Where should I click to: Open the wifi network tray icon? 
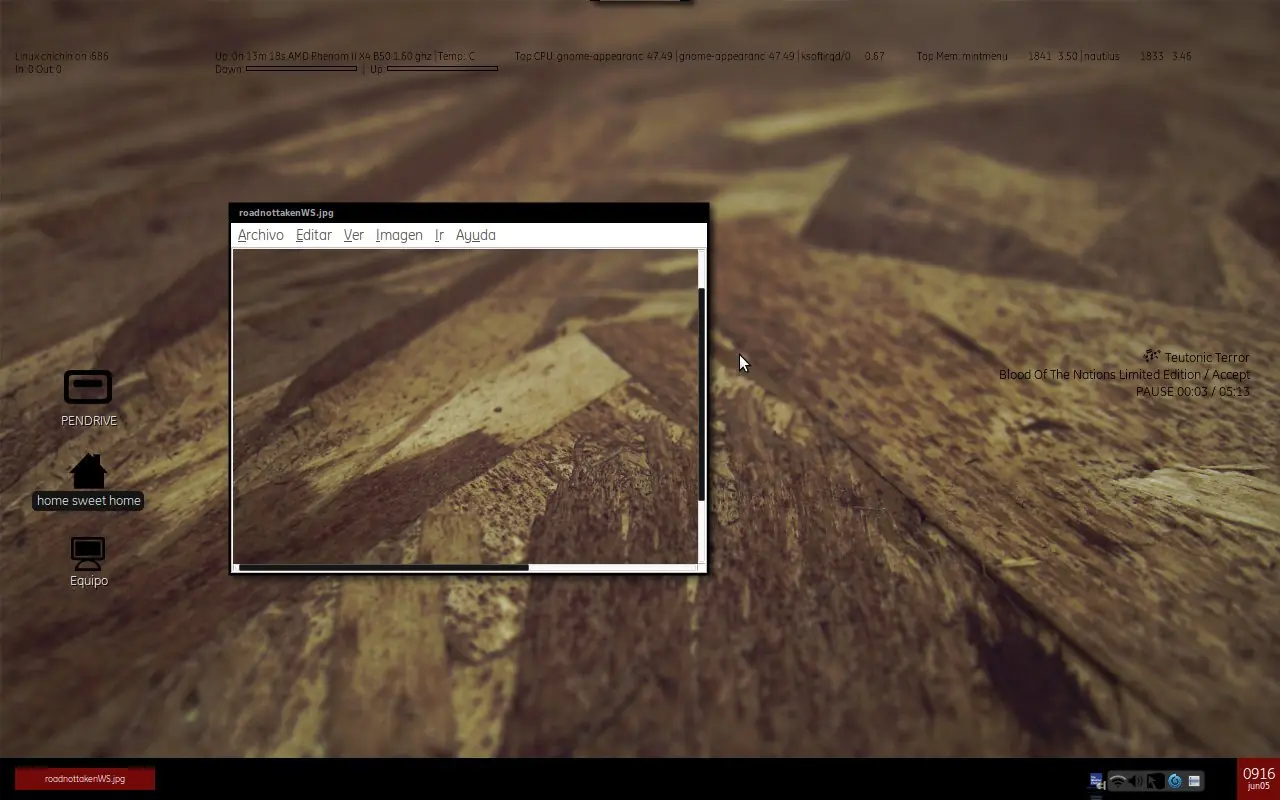coord(1118,781)
